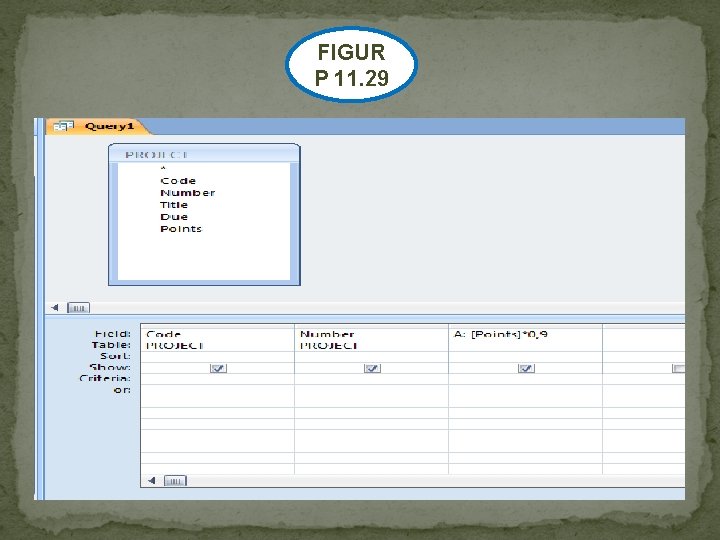
Task: Select the Due field in PROJECT table
Action: [174, 217]
